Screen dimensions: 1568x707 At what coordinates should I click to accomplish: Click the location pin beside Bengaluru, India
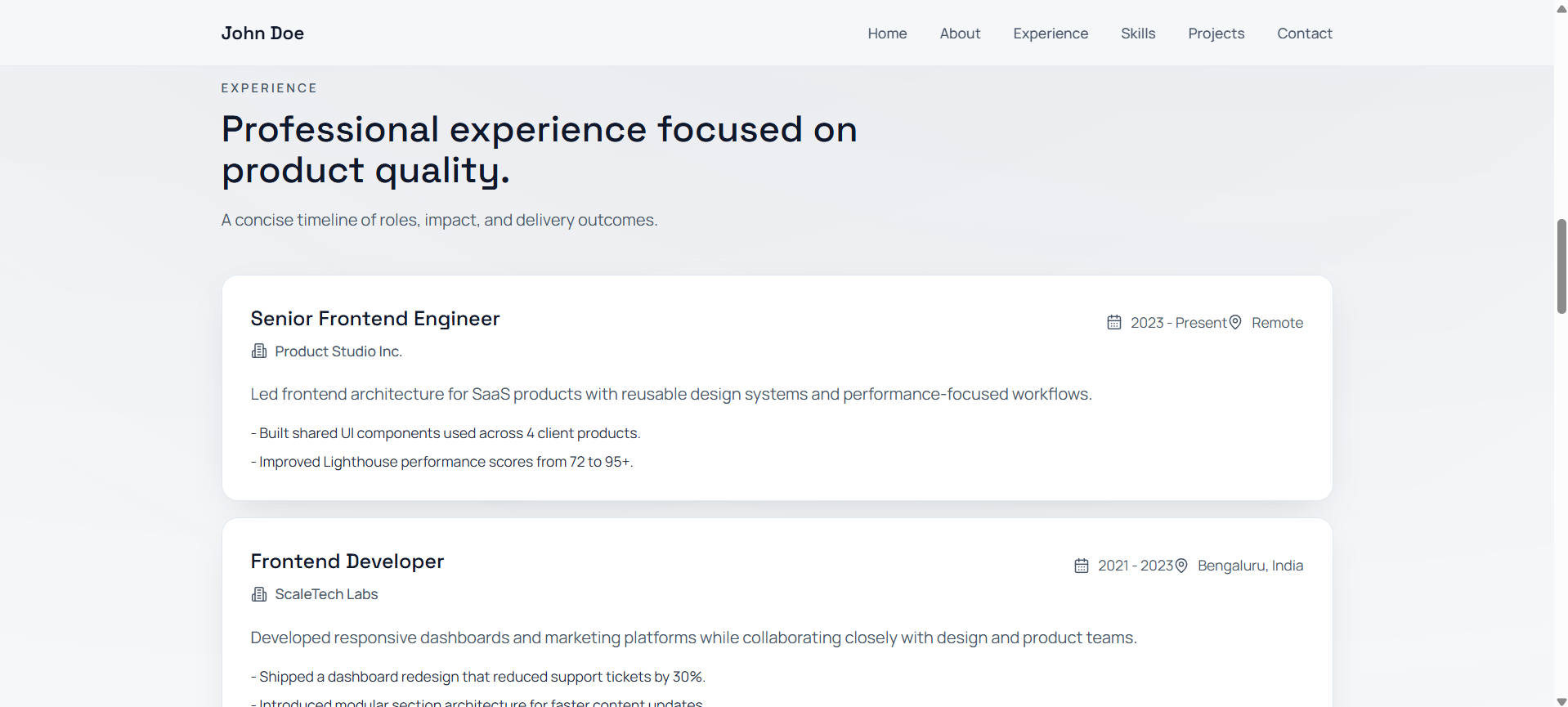coord(1180,565)
